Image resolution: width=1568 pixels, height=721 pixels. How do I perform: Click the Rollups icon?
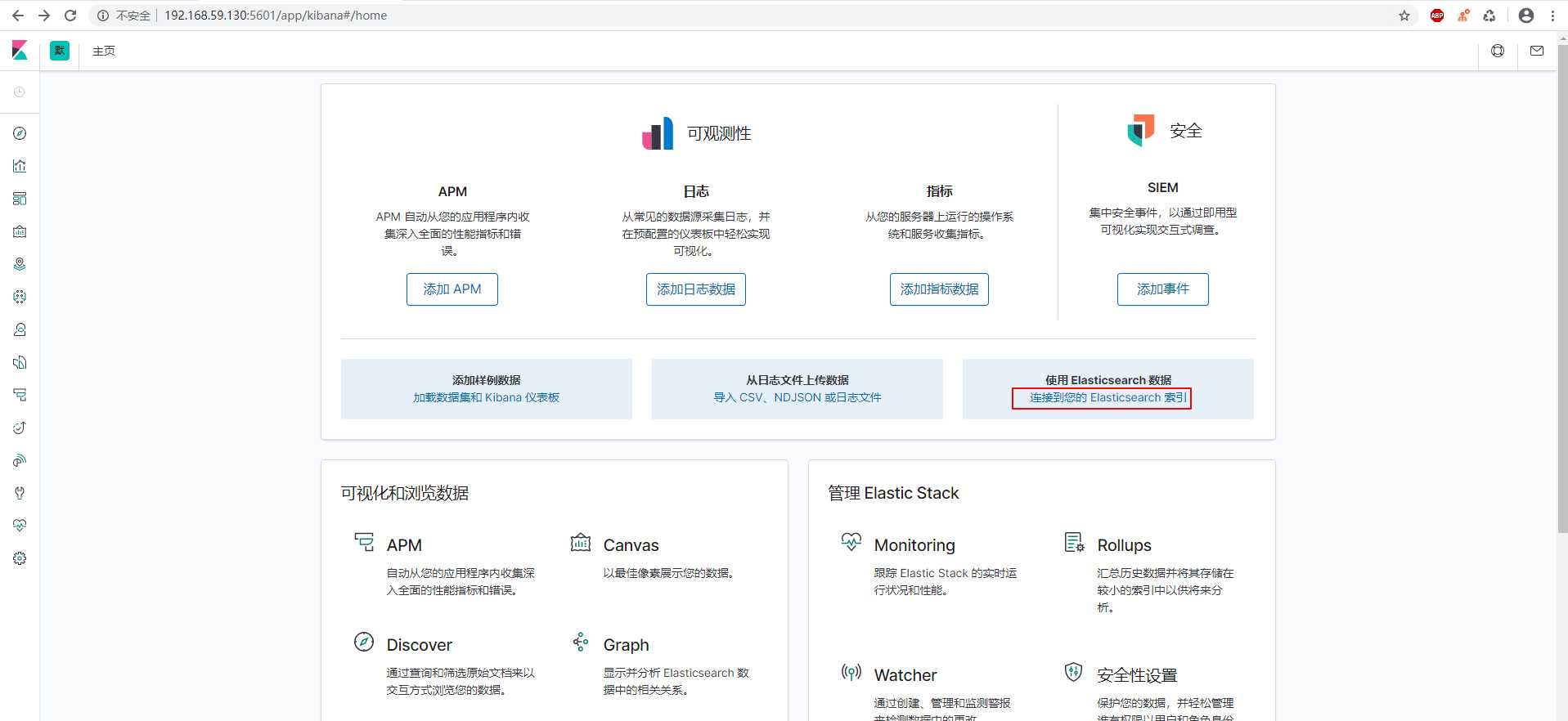click(1074, 542)
